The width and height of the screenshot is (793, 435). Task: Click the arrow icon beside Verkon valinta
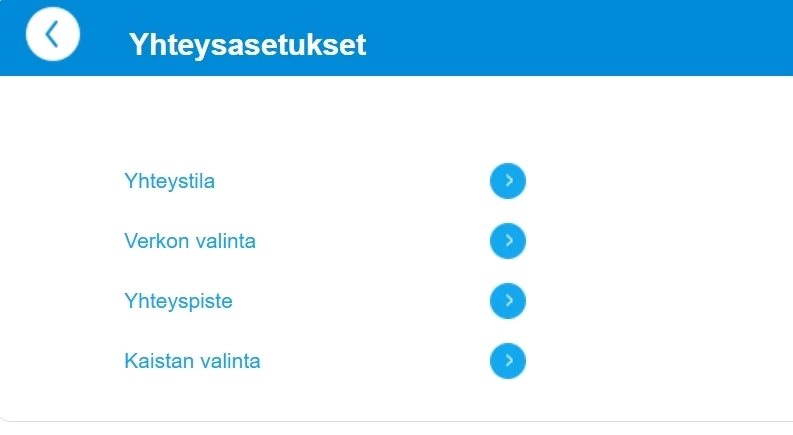coord(508,241)
